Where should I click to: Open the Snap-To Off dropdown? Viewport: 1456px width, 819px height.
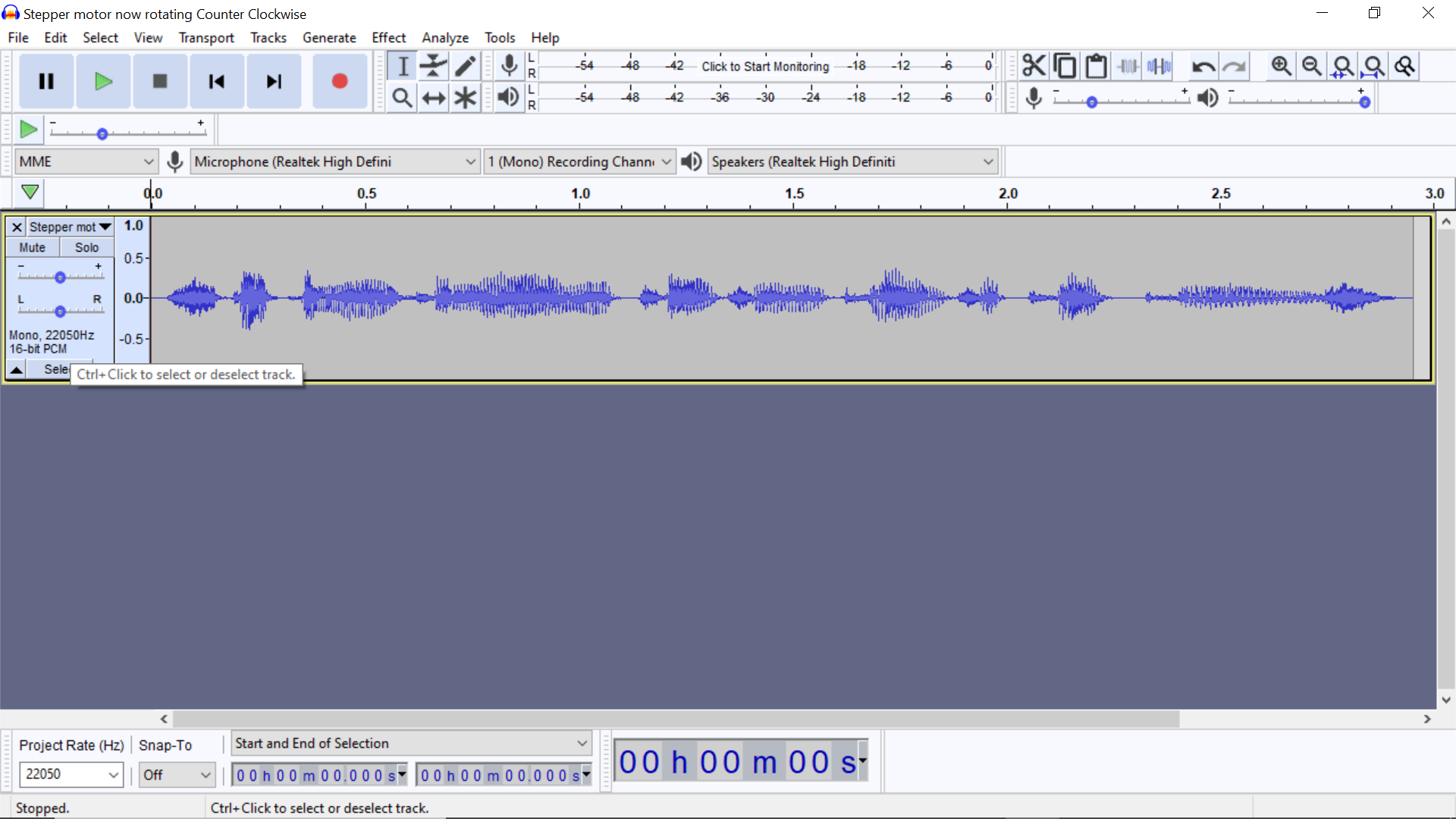[177, 775]
